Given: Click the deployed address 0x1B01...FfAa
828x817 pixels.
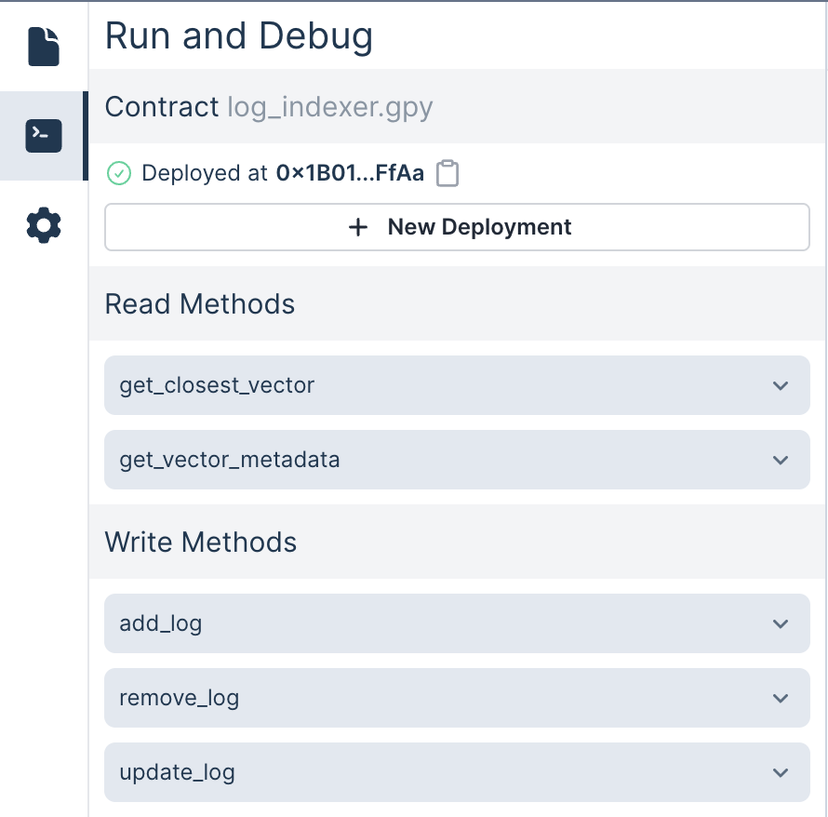Looking at the screenshot, I should 350,173.
